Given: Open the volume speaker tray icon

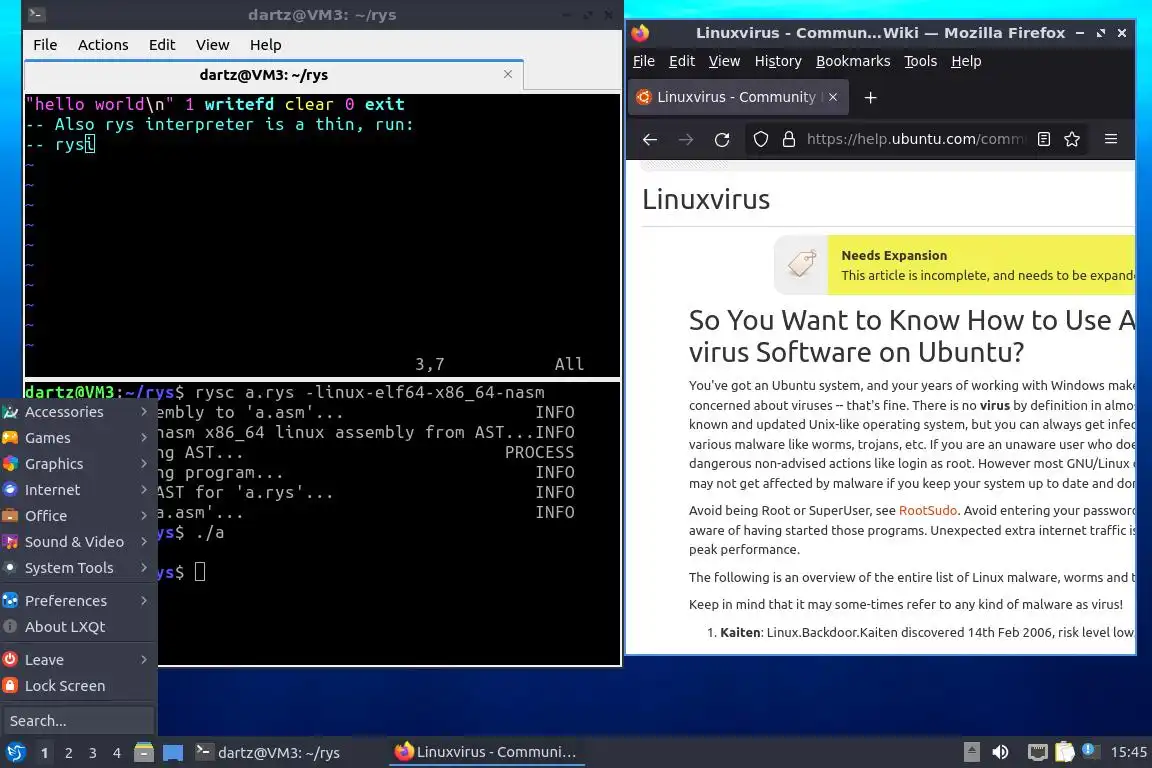Looking at the screenshot, I should coord(1000,752).
